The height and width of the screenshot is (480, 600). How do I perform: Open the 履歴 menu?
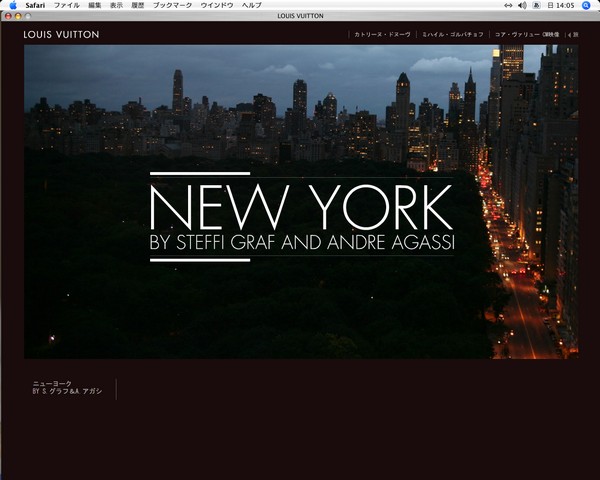138,5
